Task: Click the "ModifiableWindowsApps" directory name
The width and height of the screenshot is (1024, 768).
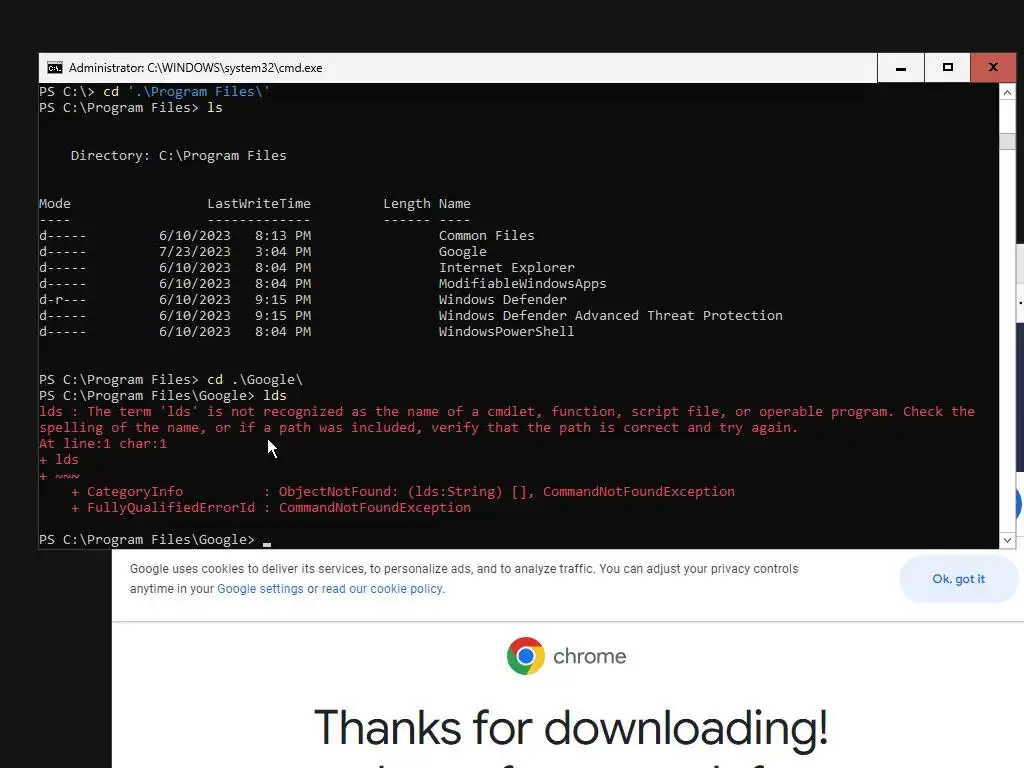Action: tap(522, 283)
